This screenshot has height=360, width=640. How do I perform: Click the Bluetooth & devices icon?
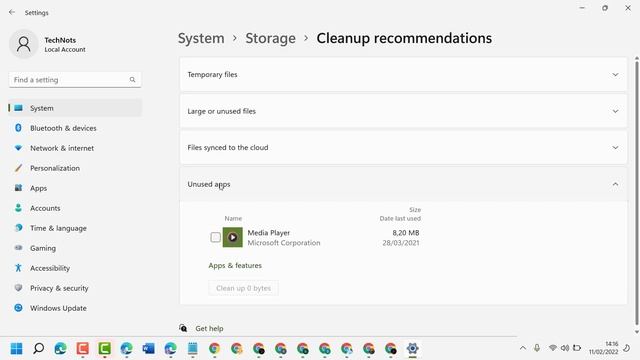click(x=18, y=128)
